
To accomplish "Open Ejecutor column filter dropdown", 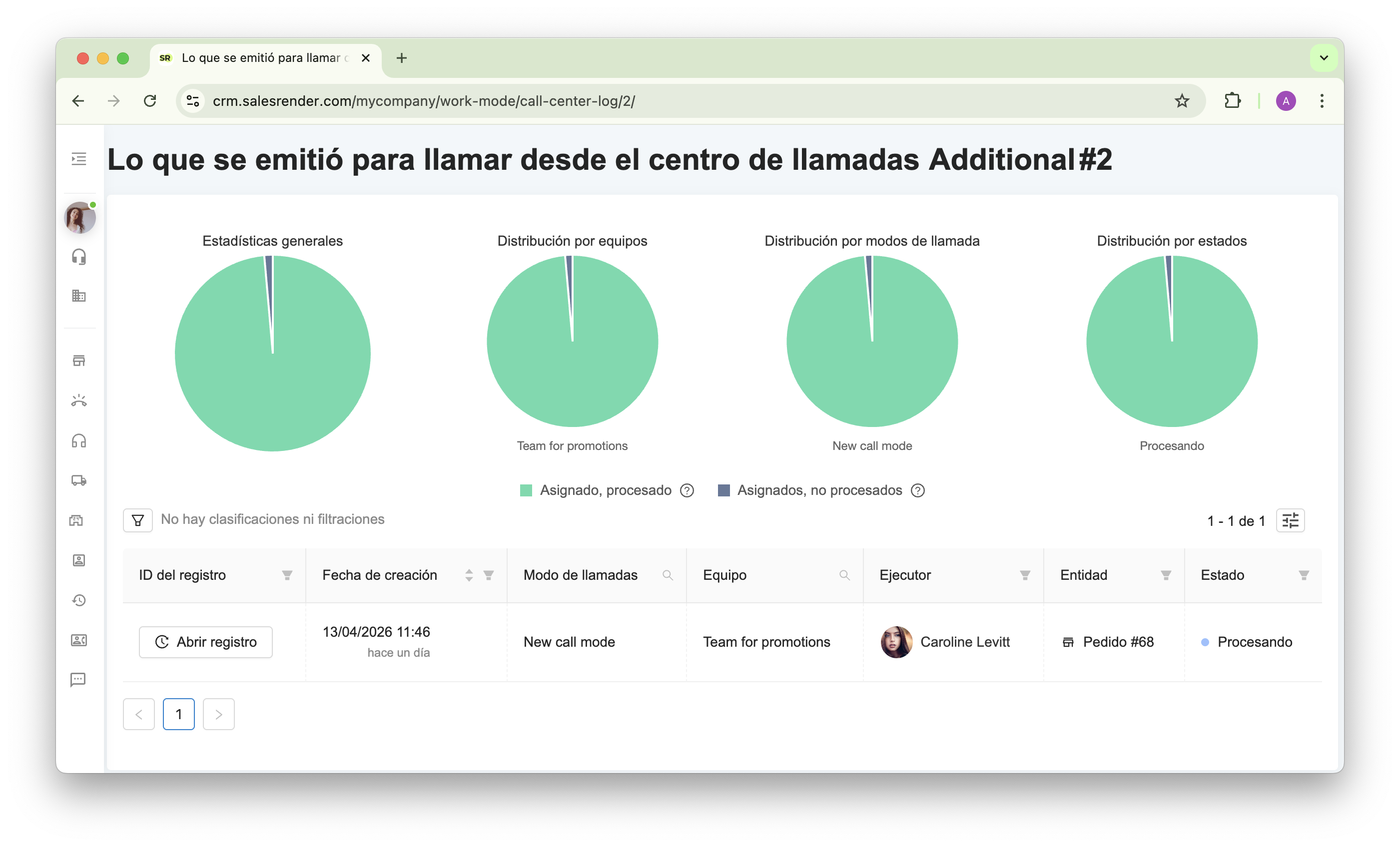I will (x=1025, y=575).
